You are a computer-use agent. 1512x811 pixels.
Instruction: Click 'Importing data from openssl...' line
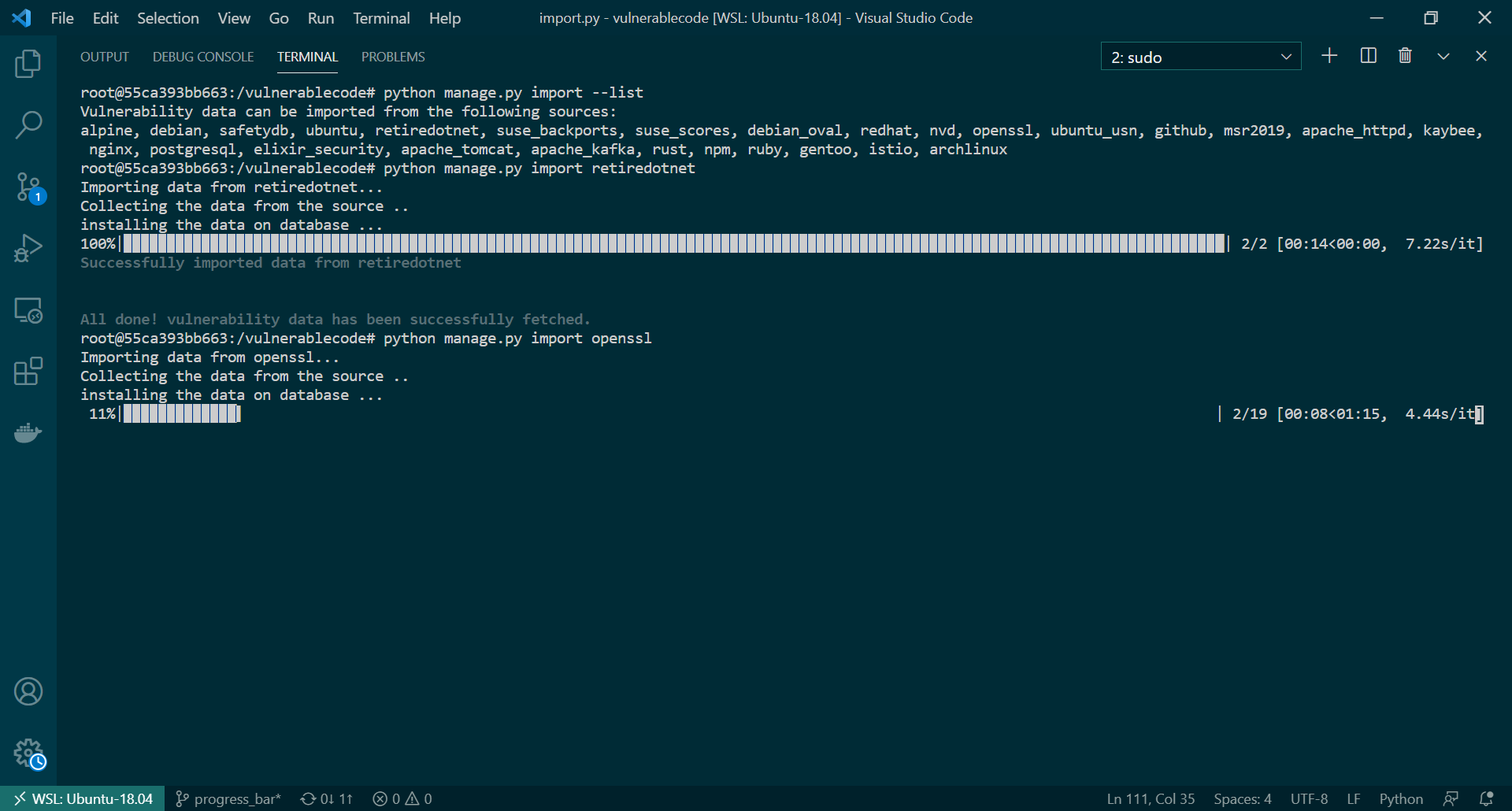coord(210,357)
